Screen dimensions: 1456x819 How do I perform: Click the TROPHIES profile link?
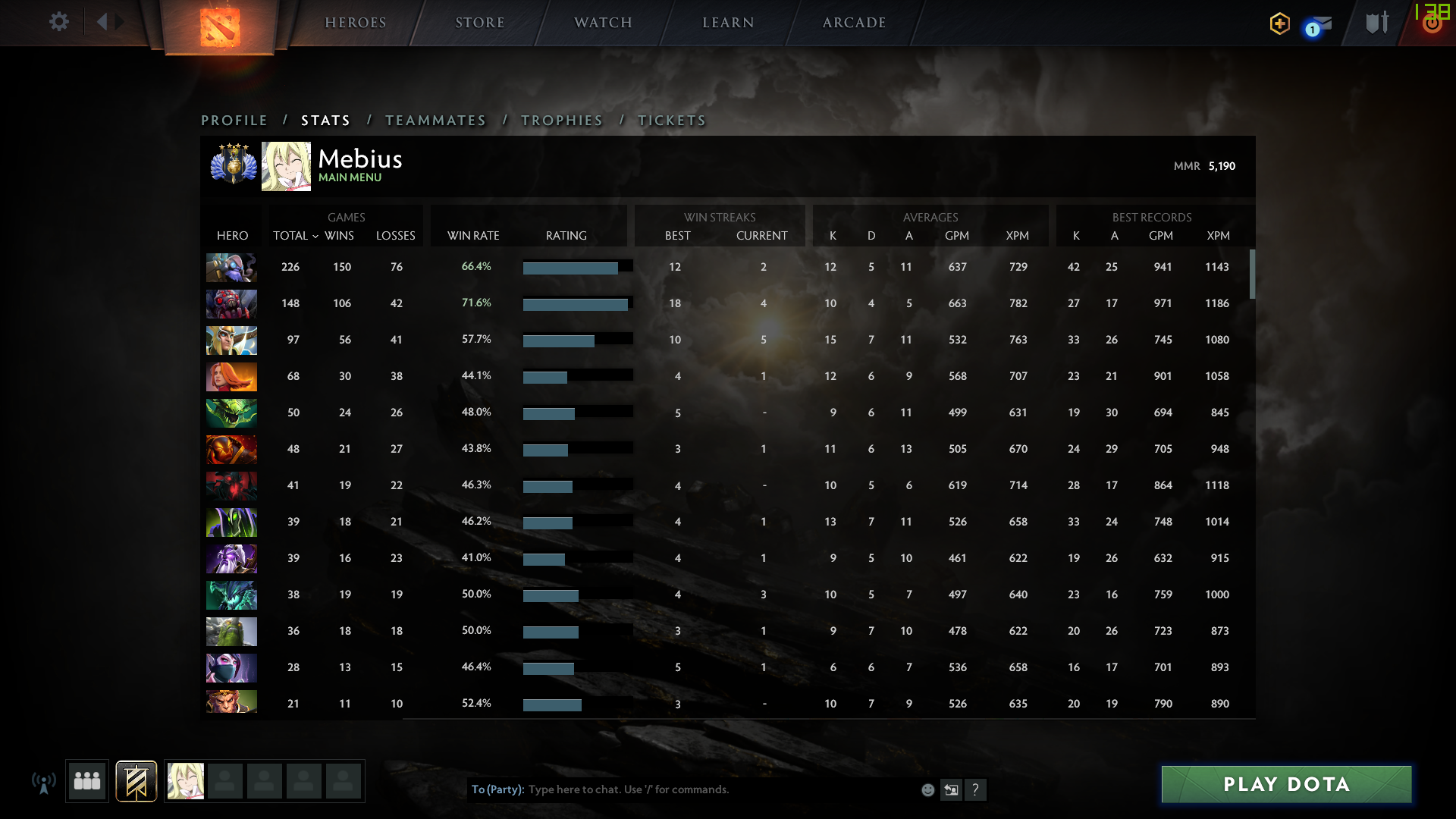click(x=562, y=121)
